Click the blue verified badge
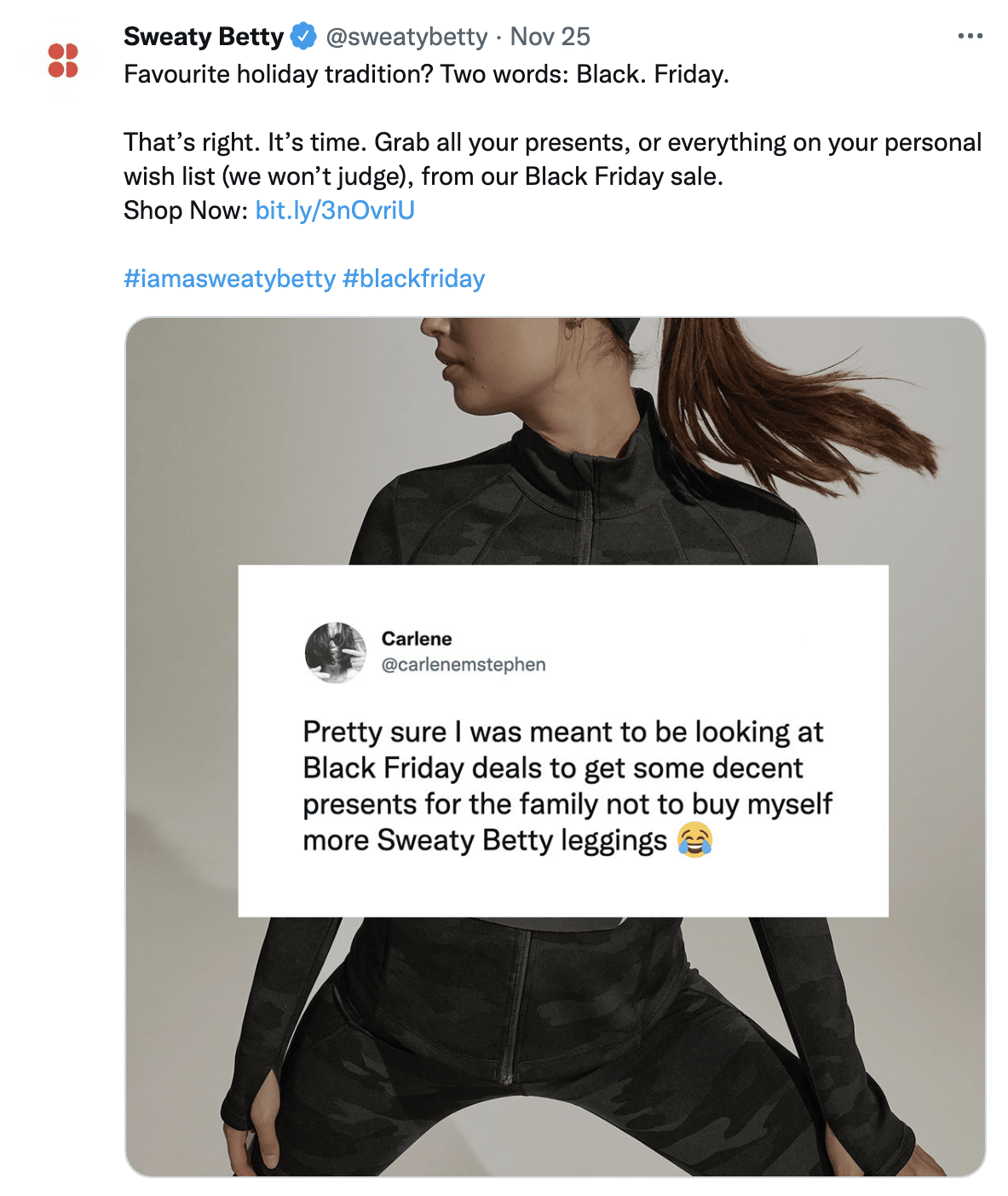 303,37
